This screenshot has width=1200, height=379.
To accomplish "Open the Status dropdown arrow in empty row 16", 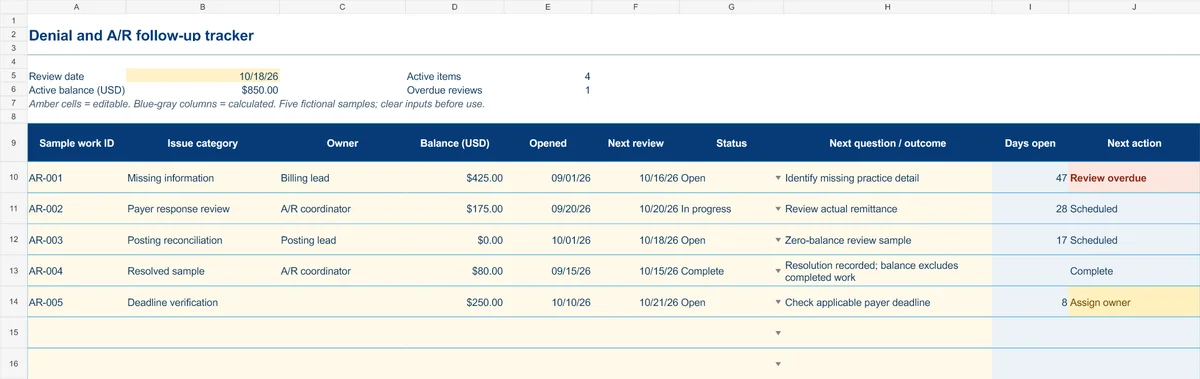I will [x=778, y=364].
